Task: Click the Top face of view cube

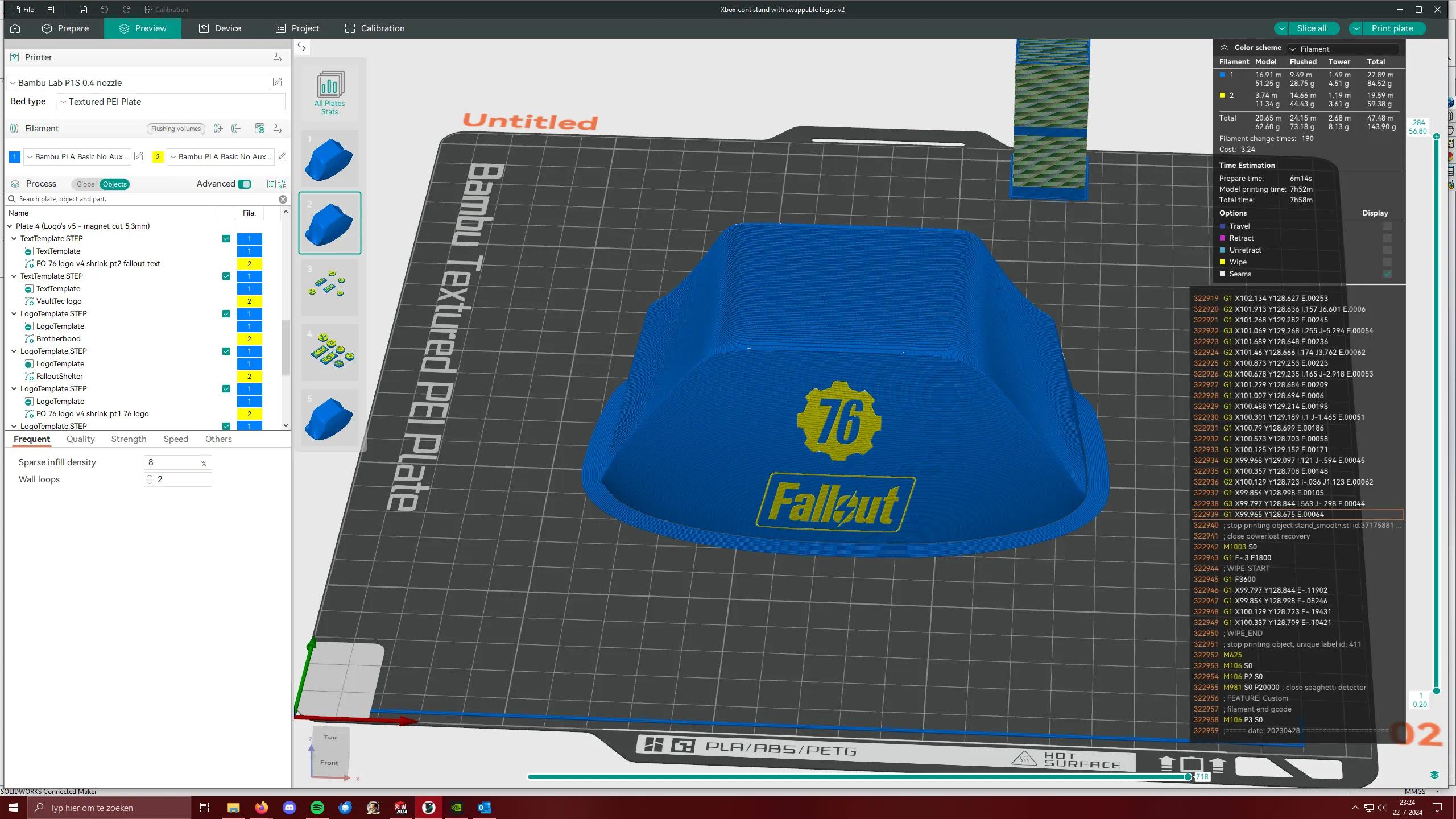Action: pyautogui.click(x=330, y=737)
